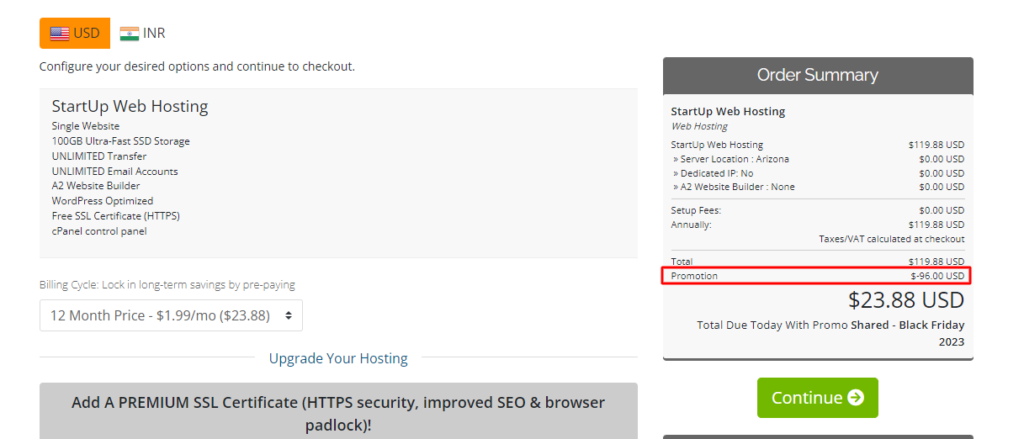Click the "UNLIMITED Transfer" feature line

click(x=99, y=156)
